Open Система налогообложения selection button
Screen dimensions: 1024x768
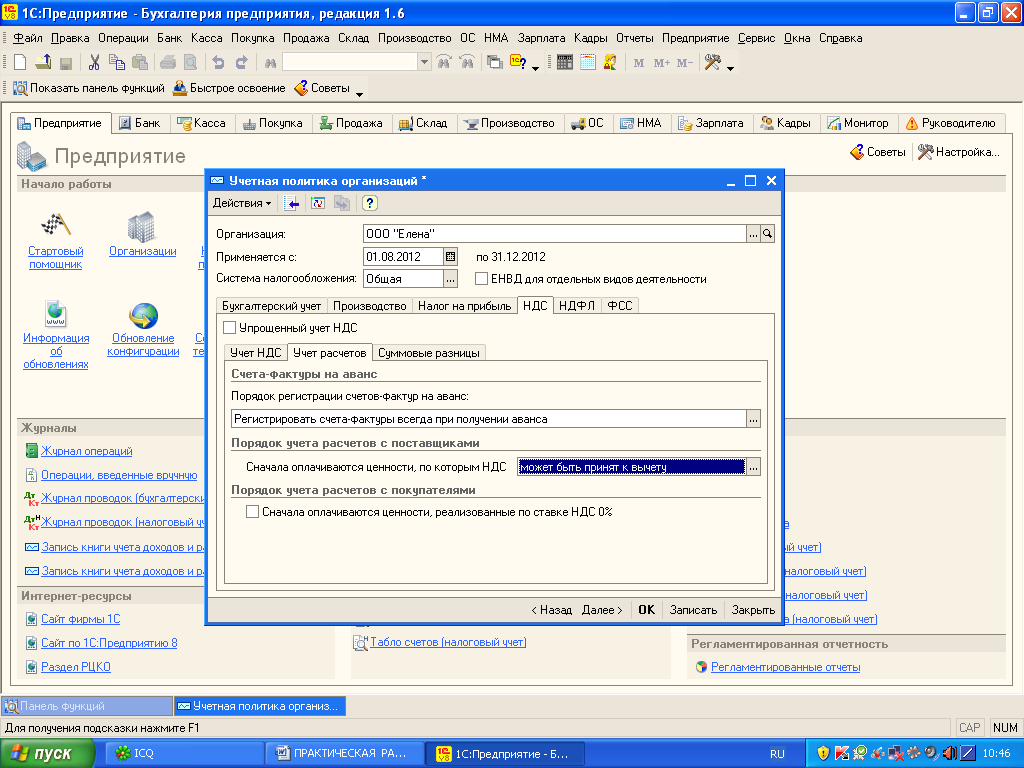[x=451, y=279]
